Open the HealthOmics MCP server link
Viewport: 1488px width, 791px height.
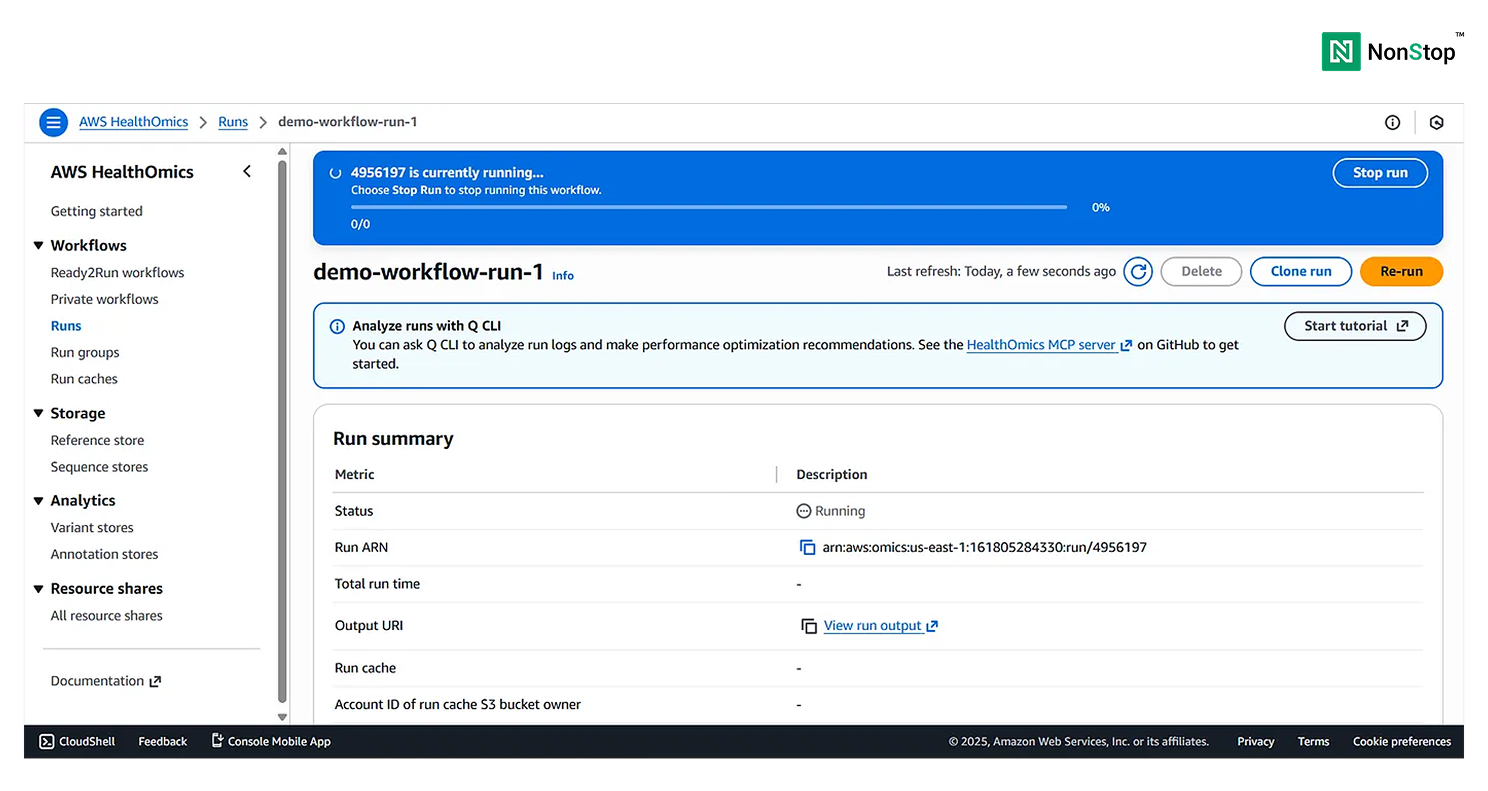coord(1041,345)
